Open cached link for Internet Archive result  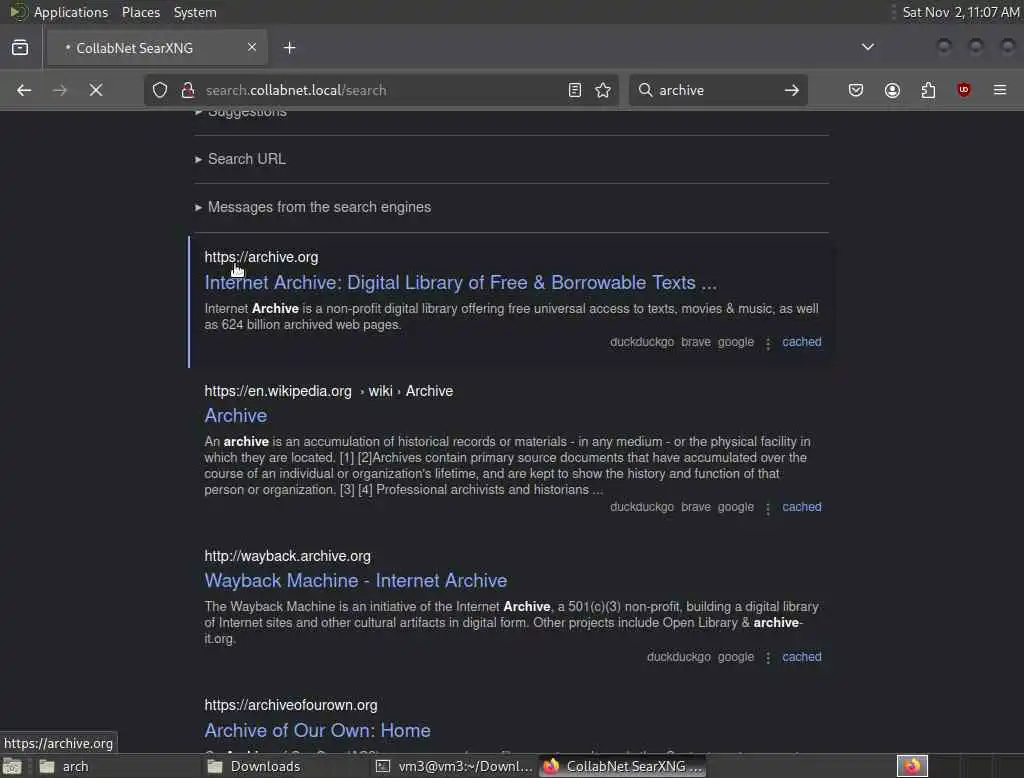(x=802, y=342)
